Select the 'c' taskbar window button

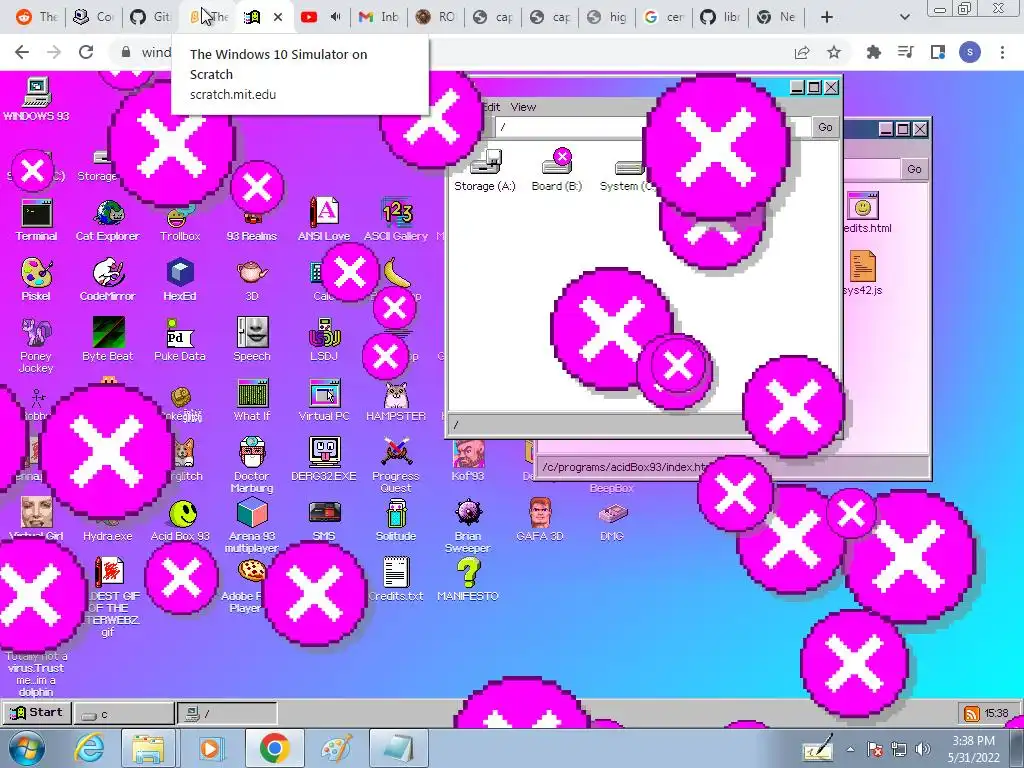(x=124, y=714)
